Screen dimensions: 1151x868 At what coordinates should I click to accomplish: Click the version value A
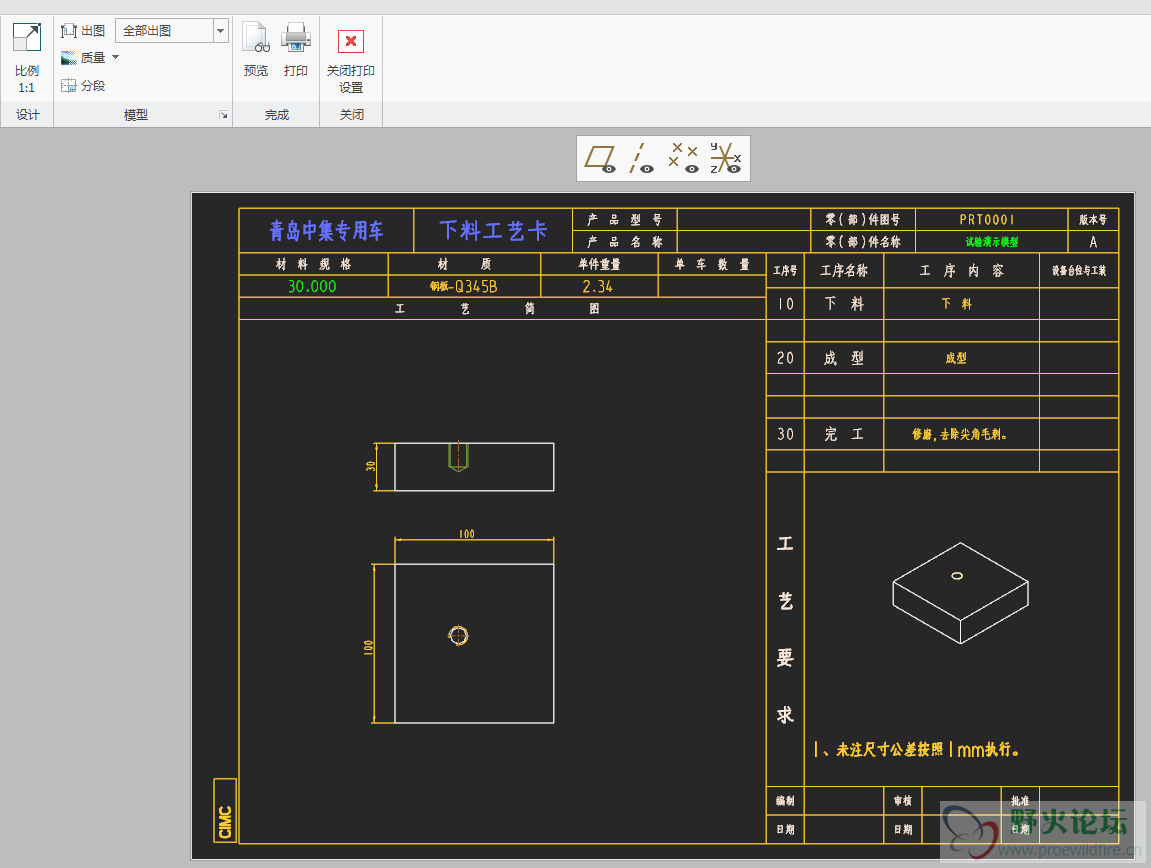[1093, 242]
